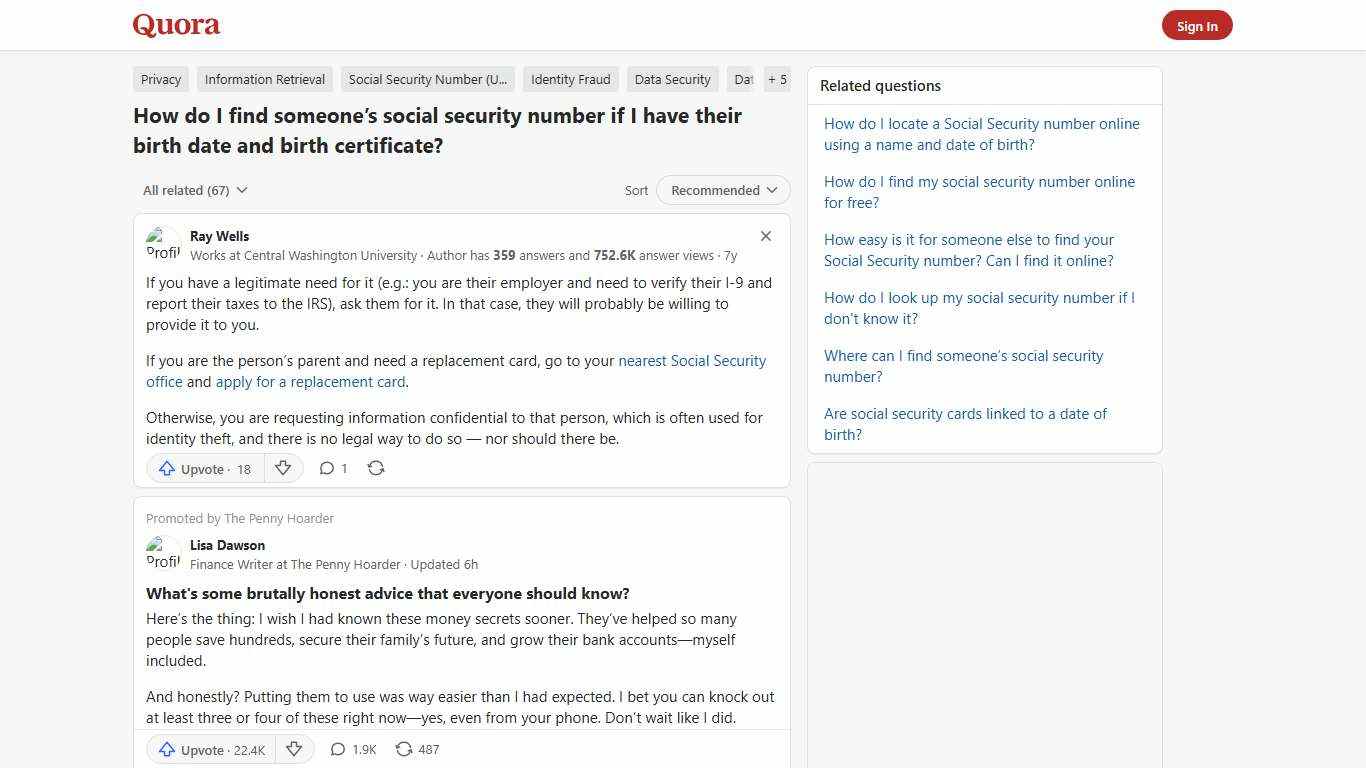Follow the apply for a replacement card link
Viewport: 1366px width, 768px height.
click(x=310, y=381)
